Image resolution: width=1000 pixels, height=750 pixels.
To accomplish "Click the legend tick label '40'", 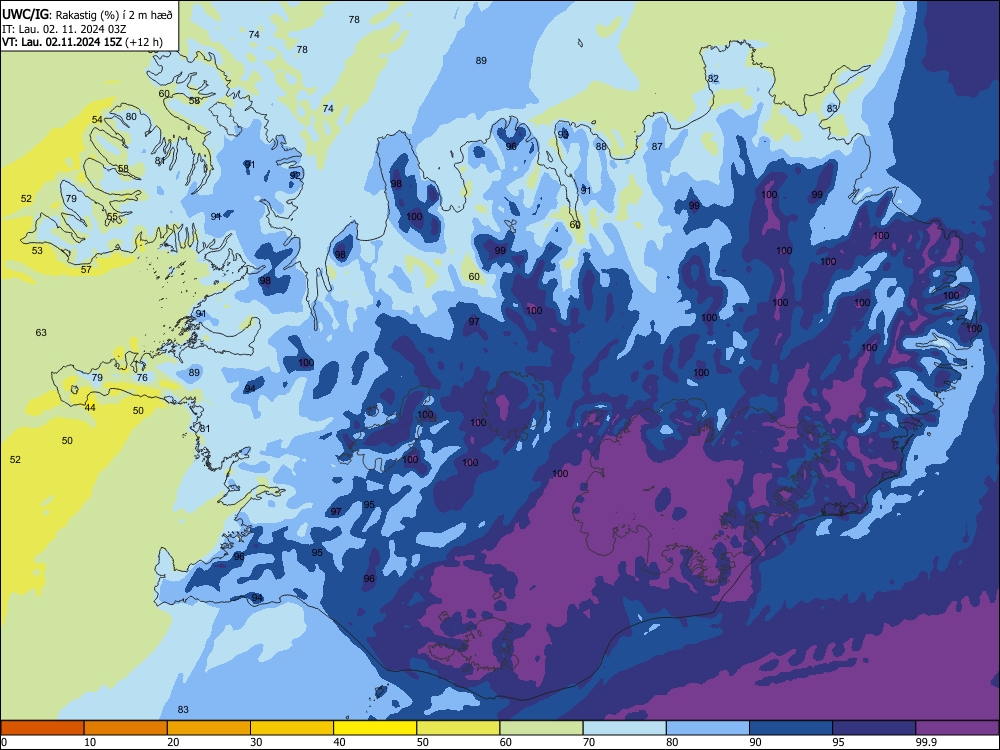I will tap(339, 742).
